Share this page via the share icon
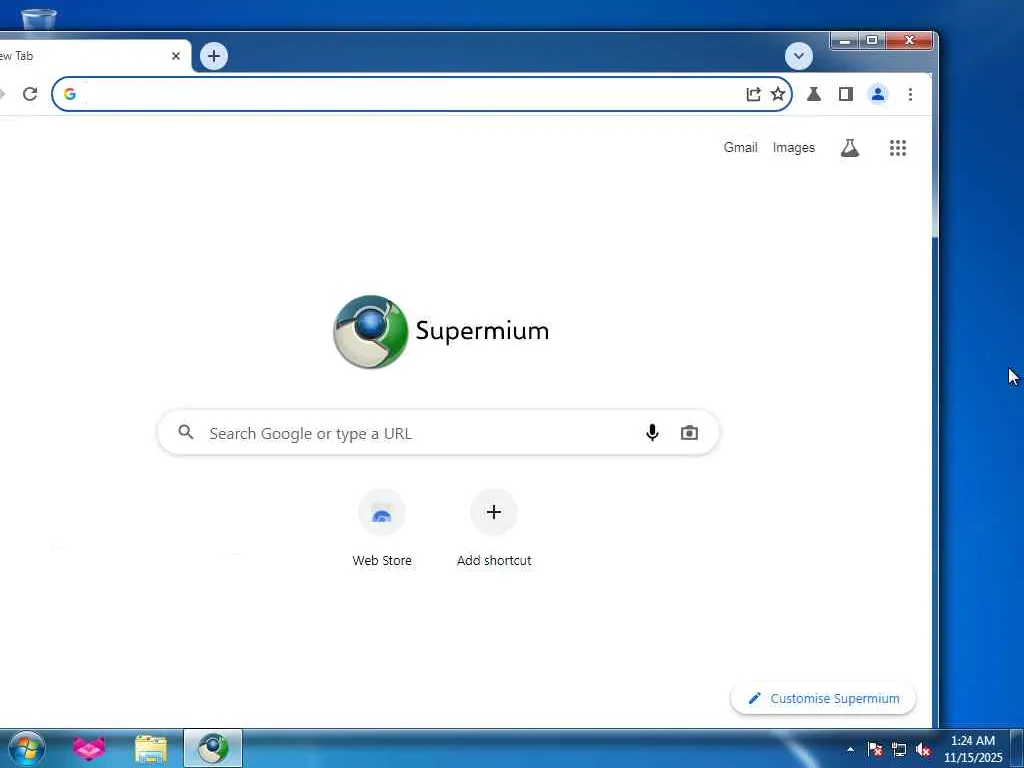Screen dimensions: 1024x768 pyautogui.click(x=753, y=94)
